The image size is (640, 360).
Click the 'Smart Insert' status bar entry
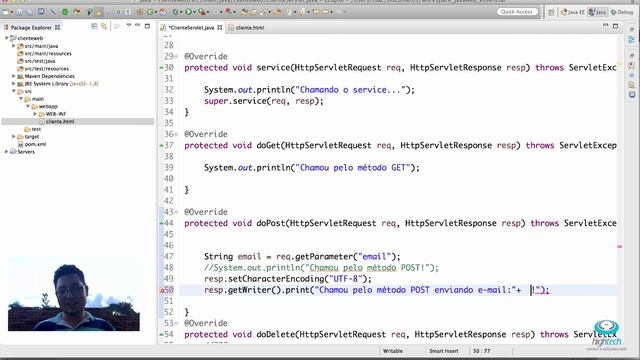click(x=444, y=351)
